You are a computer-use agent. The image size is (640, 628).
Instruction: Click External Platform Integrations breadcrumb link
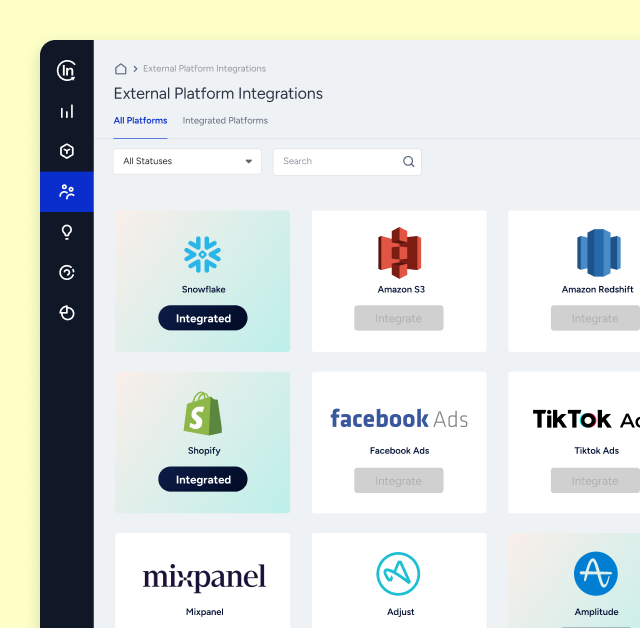[204, 69]
